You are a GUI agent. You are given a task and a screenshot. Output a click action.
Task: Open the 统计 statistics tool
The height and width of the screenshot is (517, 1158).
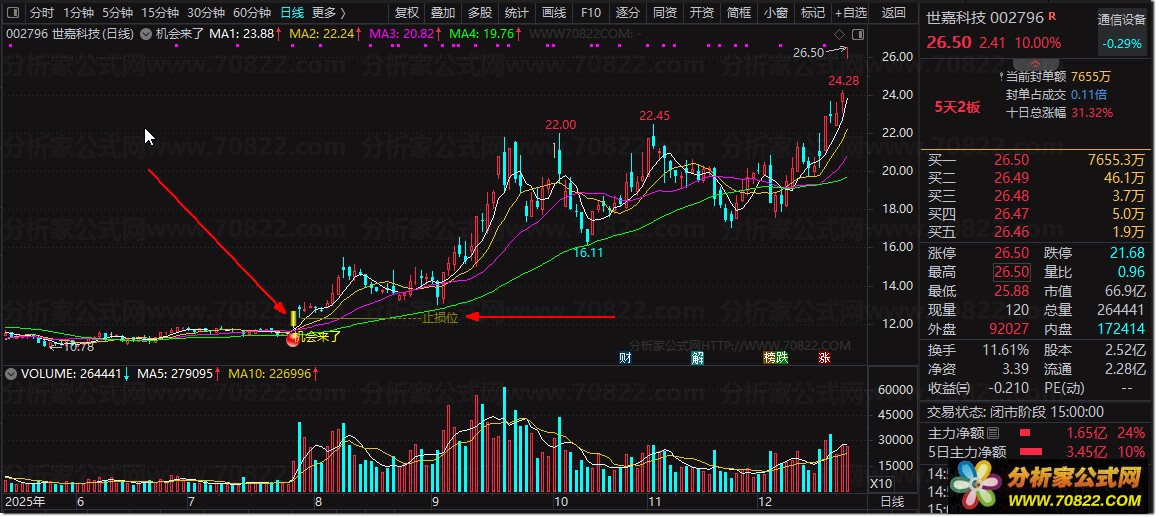tap(517, 13)
